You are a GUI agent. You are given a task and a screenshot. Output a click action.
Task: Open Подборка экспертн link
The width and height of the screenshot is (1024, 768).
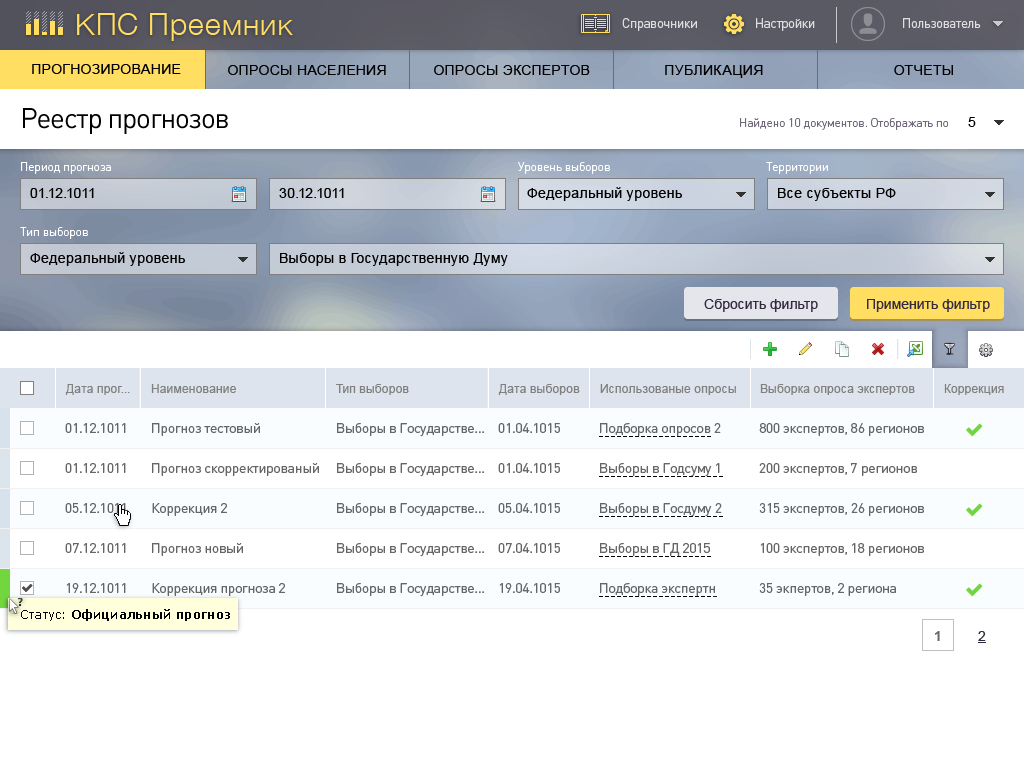click(x=657, y=589)
